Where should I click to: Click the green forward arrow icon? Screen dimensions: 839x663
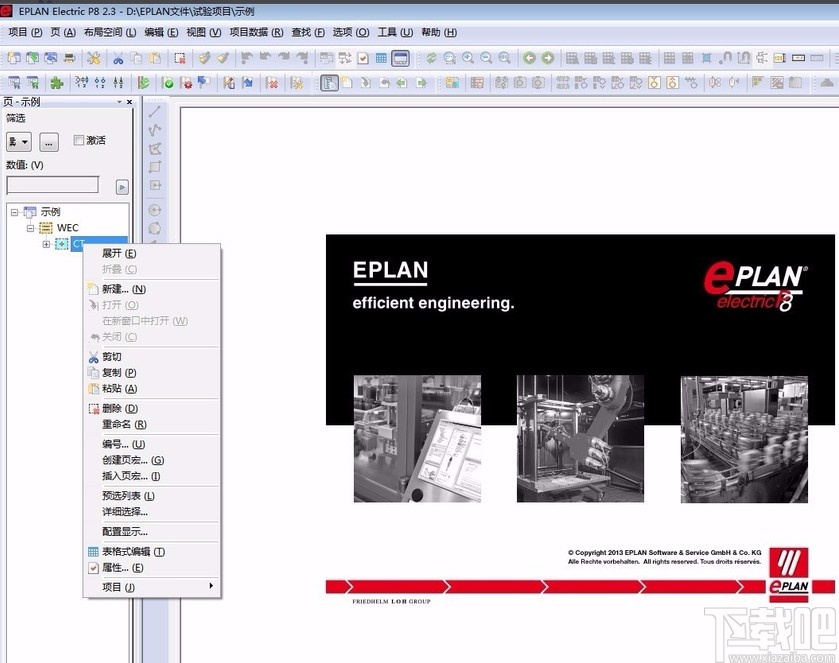pos(547,58)
